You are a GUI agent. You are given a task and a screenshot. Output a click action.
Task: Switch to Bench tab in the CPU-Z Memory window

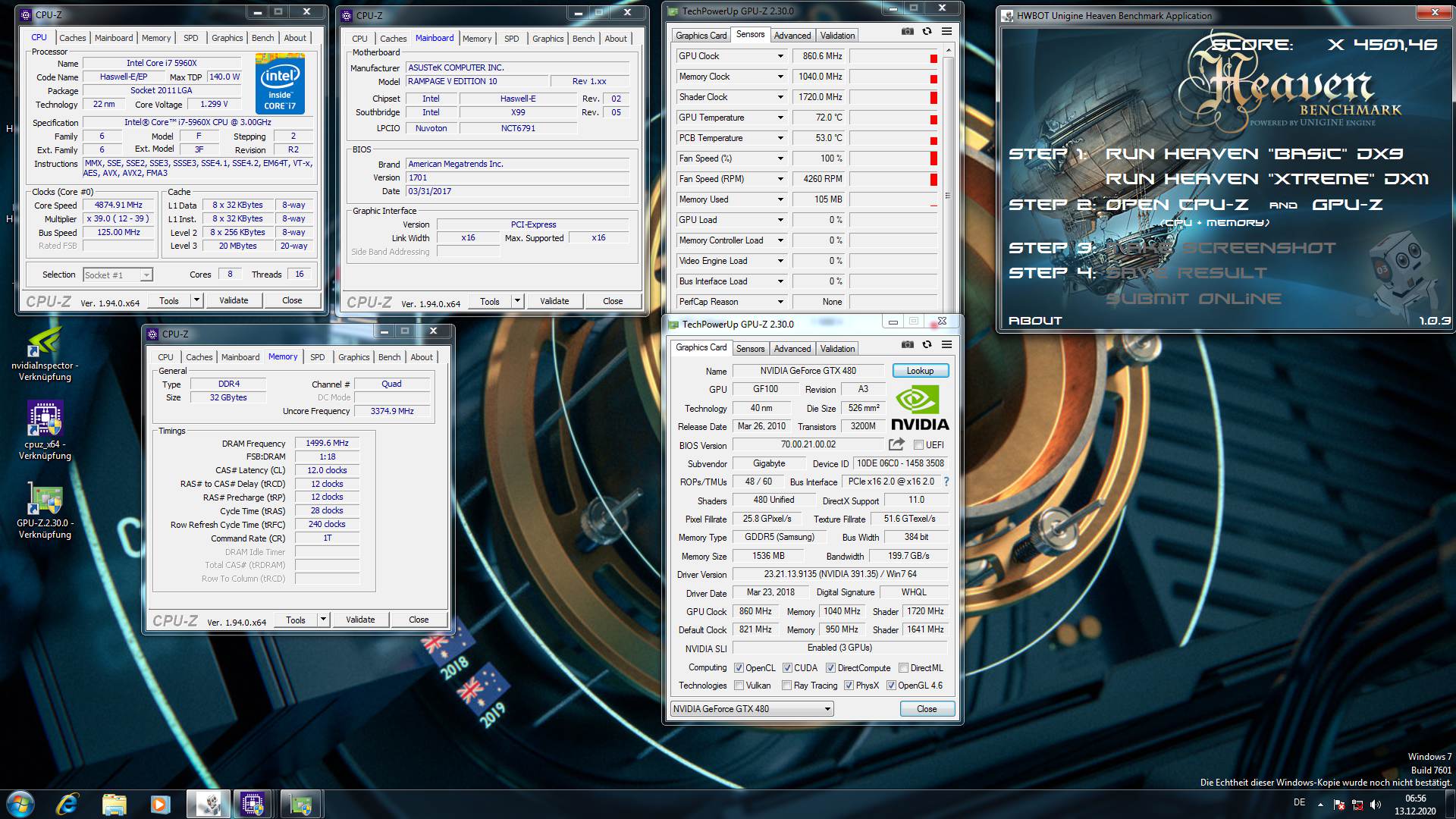pyautogui.click(x=389, y=357)
